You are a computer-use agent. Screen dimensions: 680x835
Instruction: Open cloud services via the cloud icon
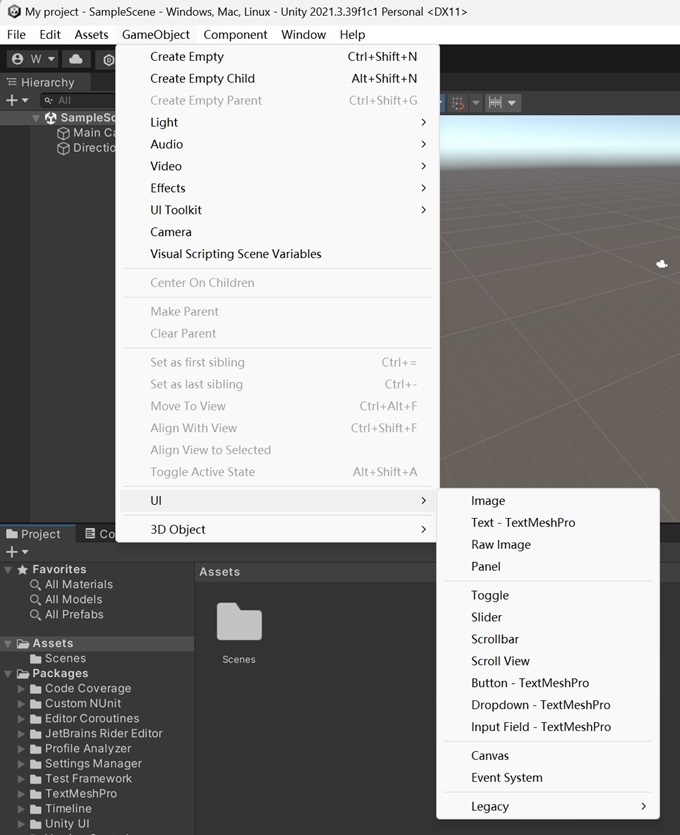click(76, 59)
